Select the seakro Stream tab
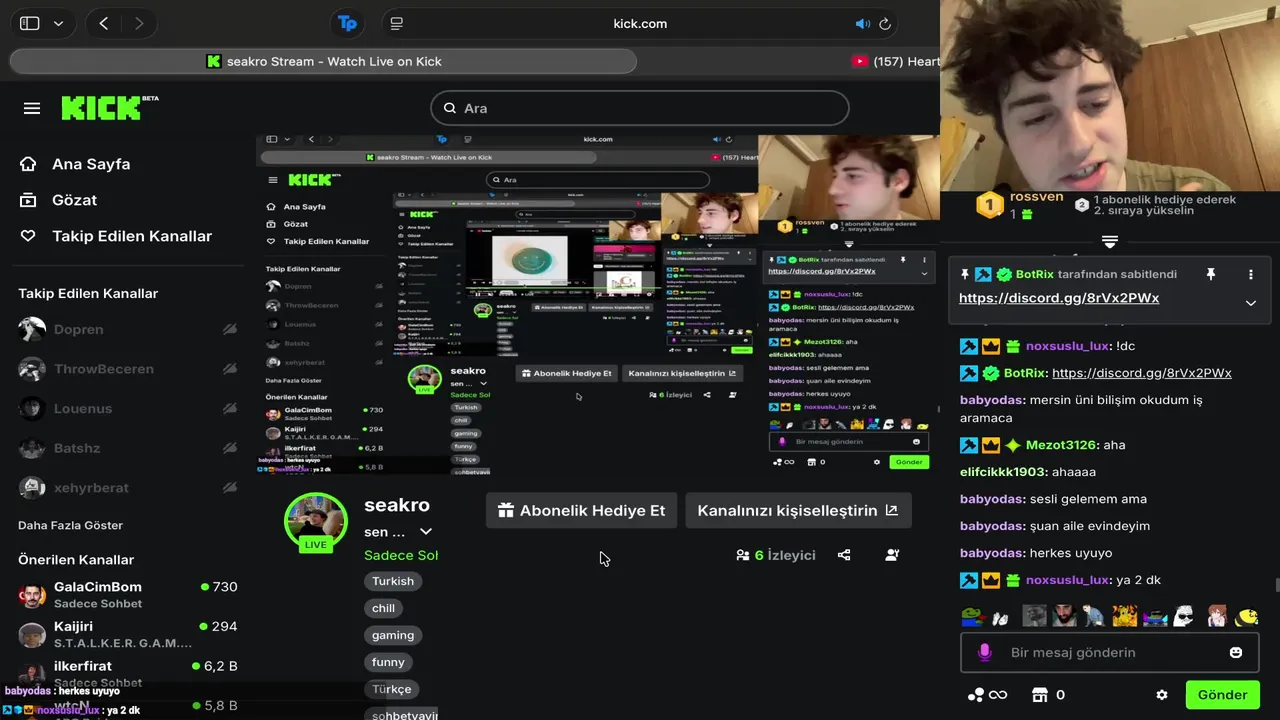This screenshot has height=720, width=1280. pos(324,61)
